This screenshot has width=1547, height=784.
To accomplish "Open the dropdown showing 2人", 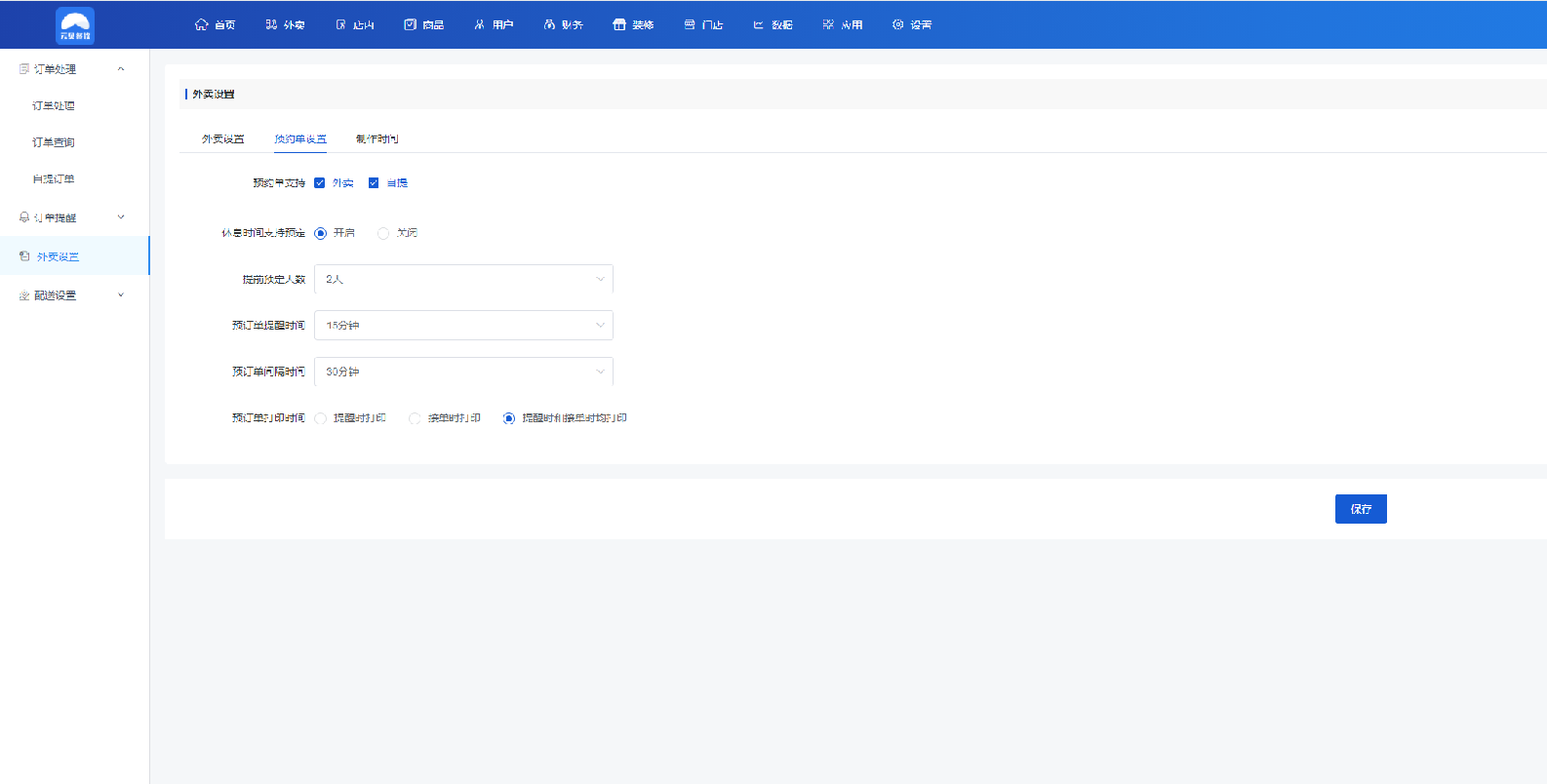I will pos(464,280).
